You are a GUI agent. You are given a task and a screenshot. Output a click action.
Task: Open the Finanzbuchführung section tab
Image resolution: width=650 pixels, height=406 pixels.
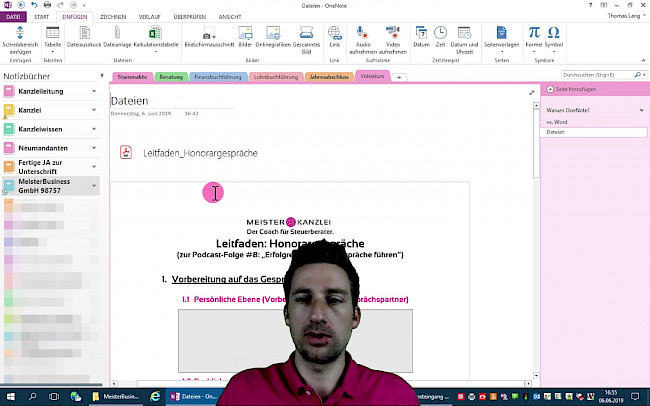point(218,76)
